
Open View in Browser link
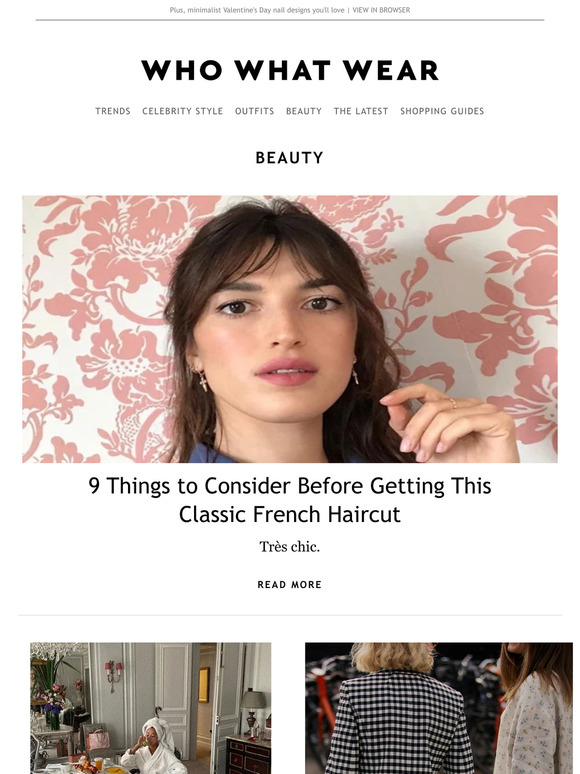point(381,10)
